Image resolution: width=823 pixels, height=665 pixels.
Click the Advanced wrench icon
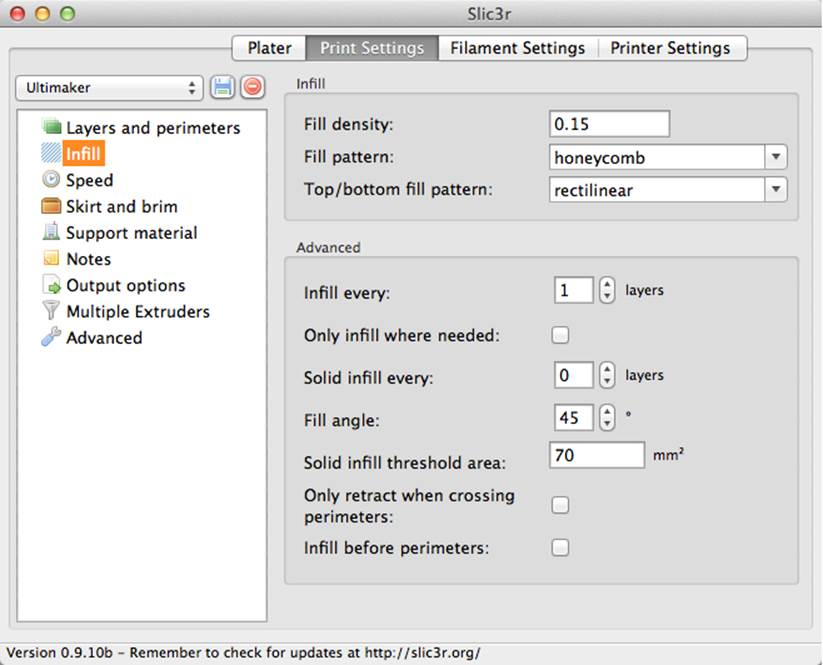pyautogui.click(x=51, y=336)
